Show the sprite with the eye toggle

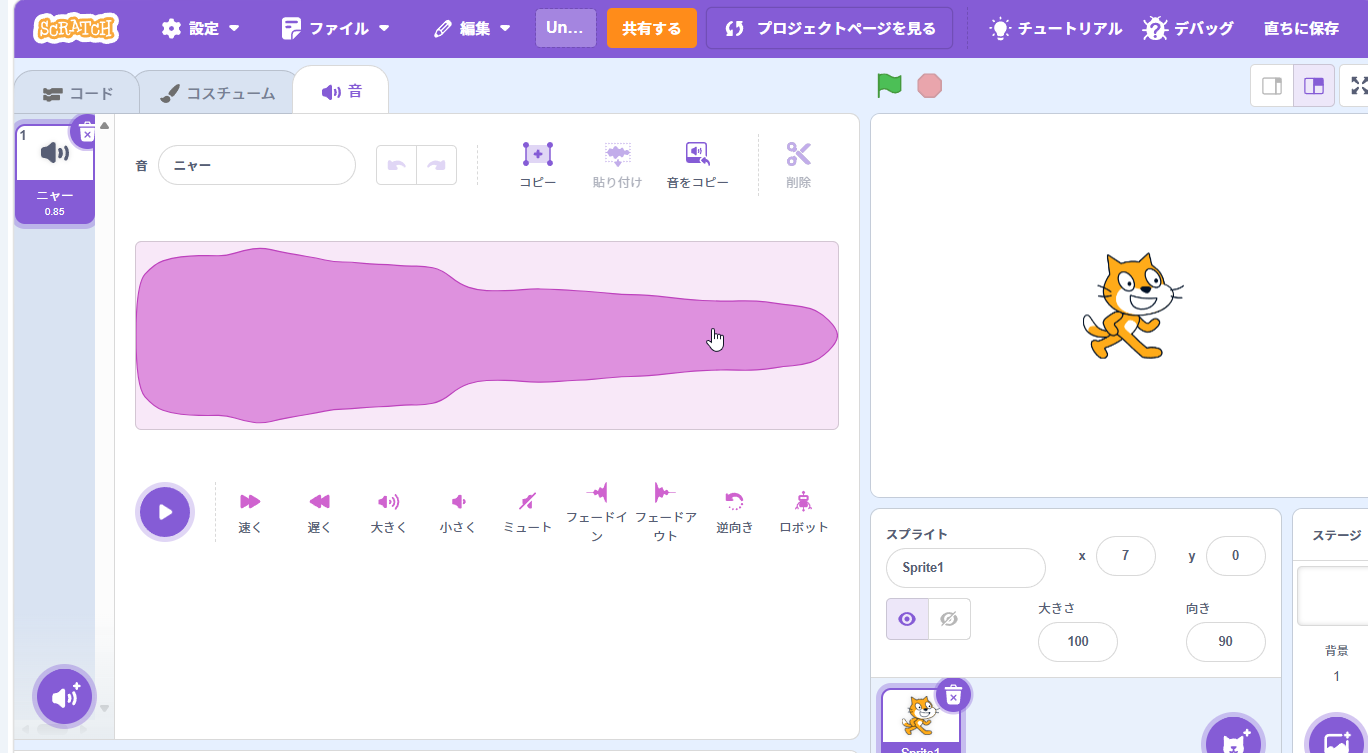click(x=905, y=618)
